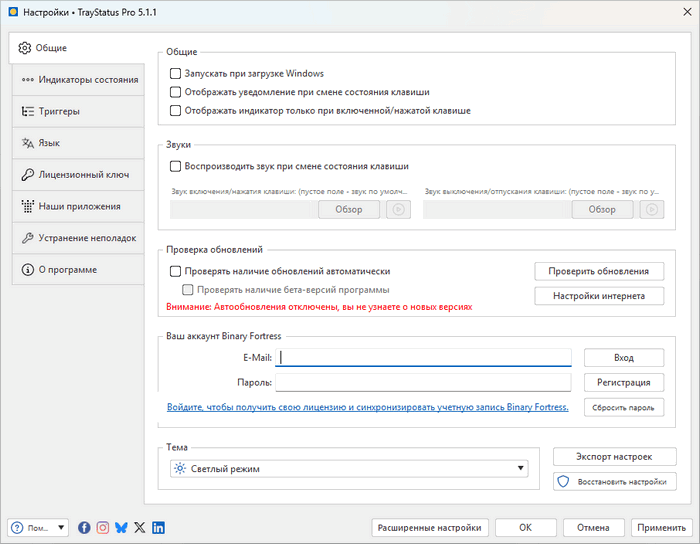This screenshot has width=700, height=544.
Task: Go to Лицензионный ключ tab
Action: [x=78, y=174]
